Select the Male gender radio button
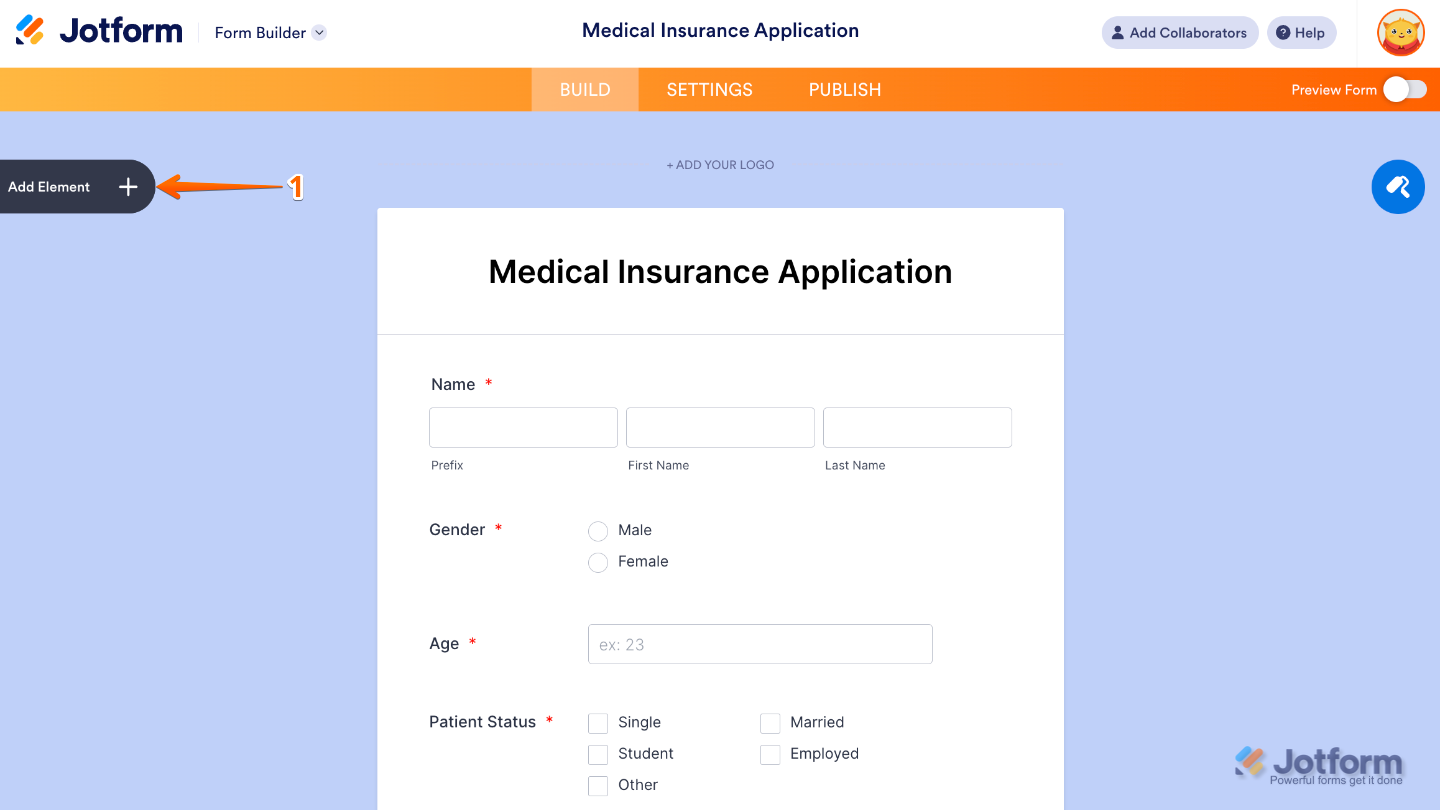This screenshot has height=810, width=1440. 598,531
